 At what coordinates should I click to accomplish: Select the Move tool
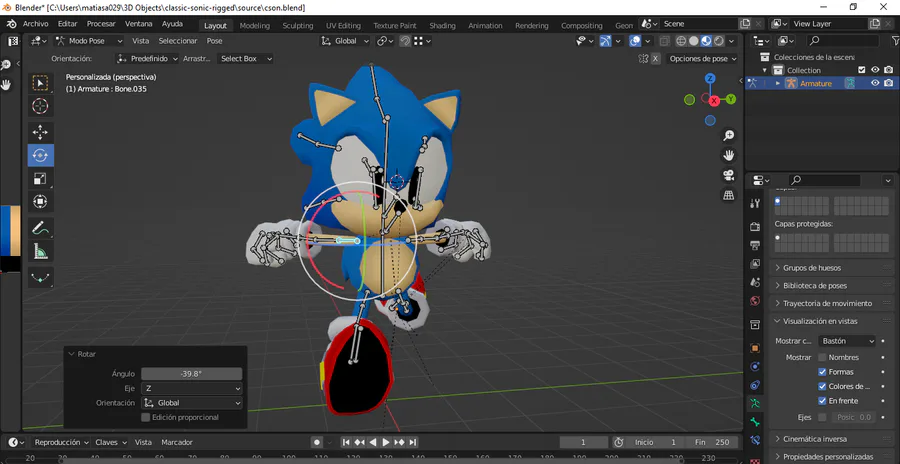(40, 133)
